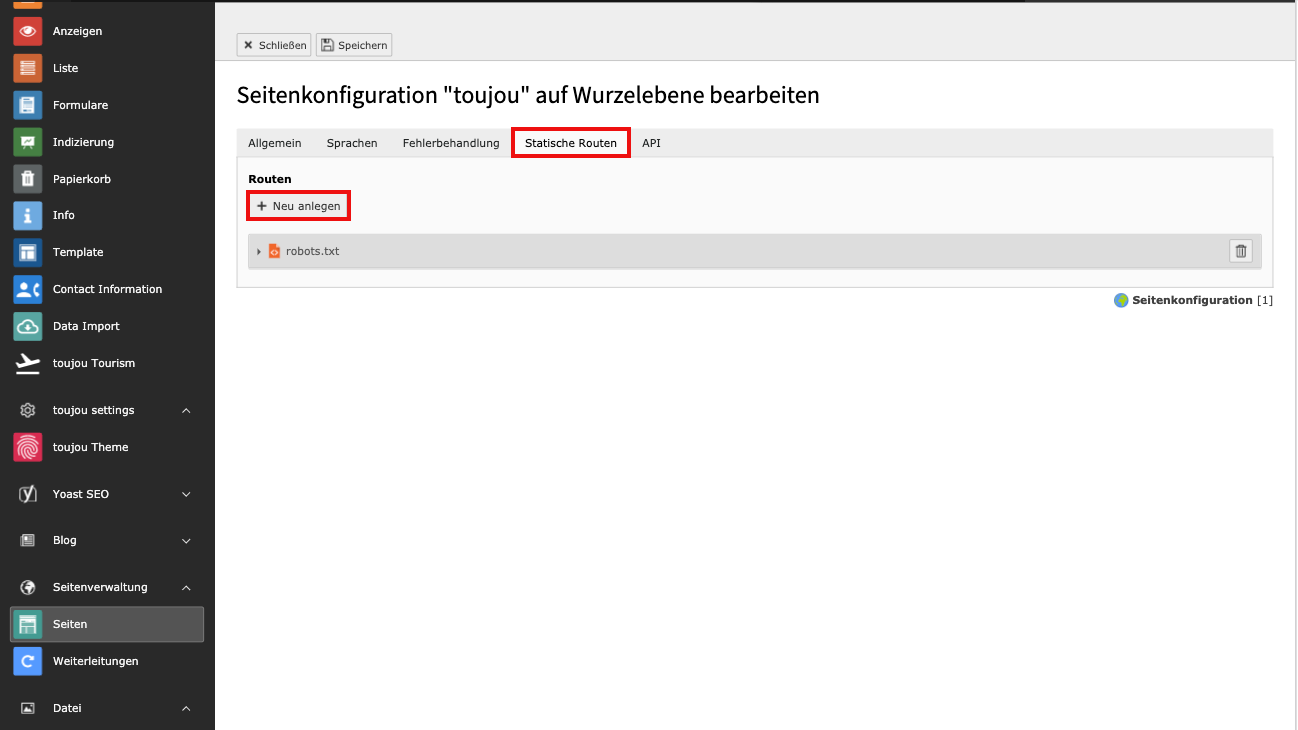Open the Formulare module icon

(x=28, y=105)
